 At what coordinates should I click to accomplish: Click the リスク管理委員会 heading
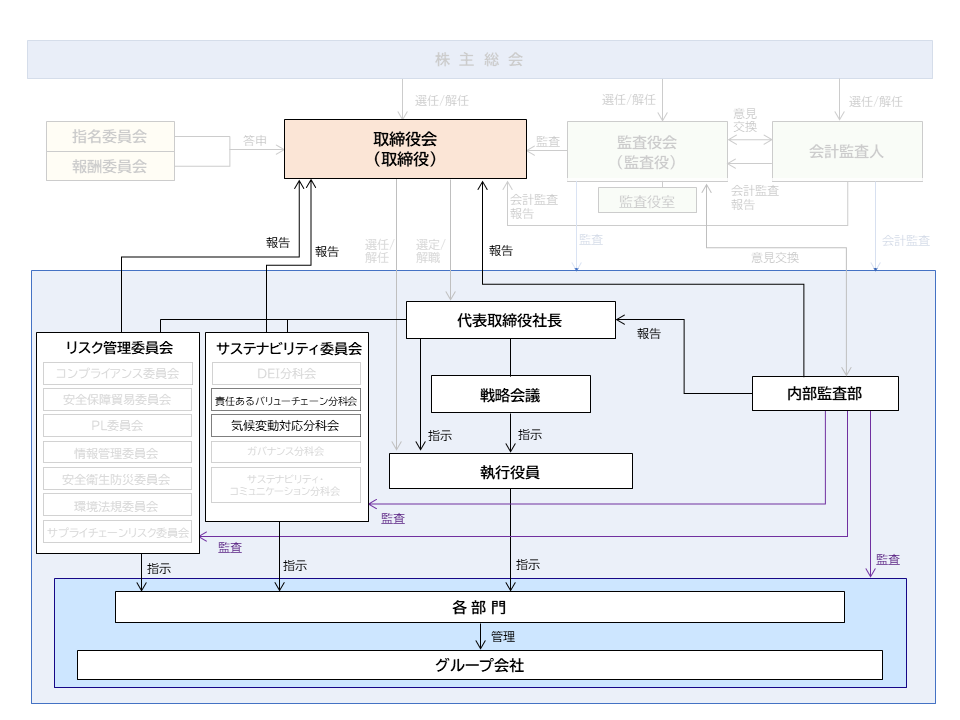click(x=119, y=348)
